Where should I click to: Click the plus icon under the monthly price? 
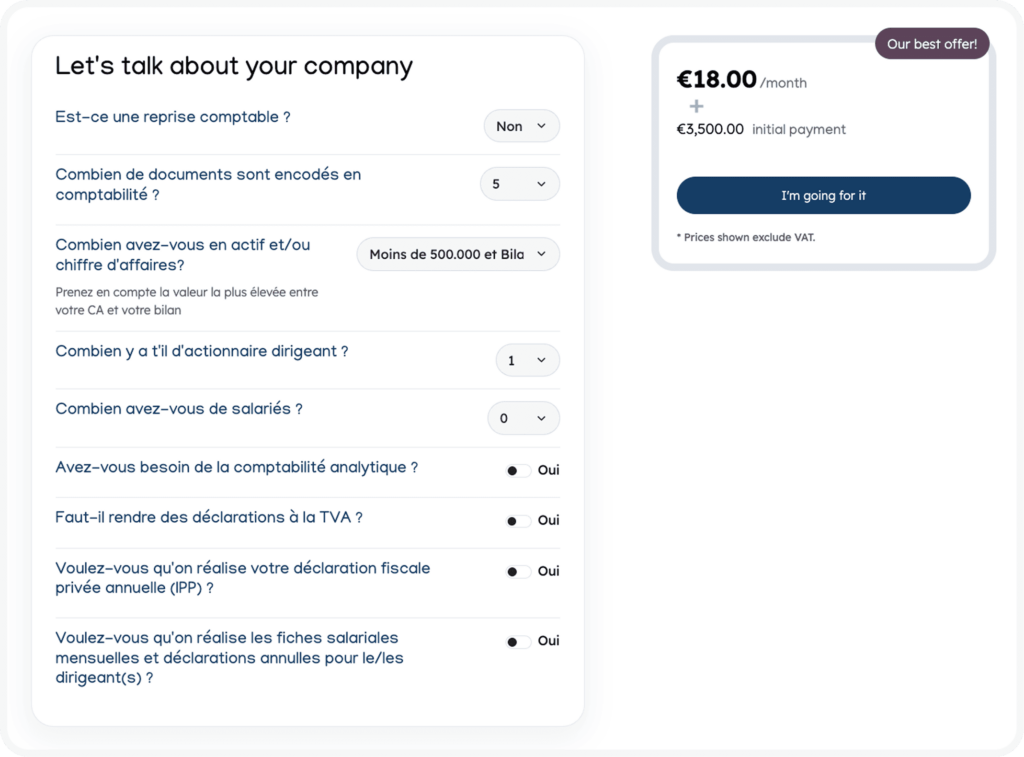(x=696, y=106)
